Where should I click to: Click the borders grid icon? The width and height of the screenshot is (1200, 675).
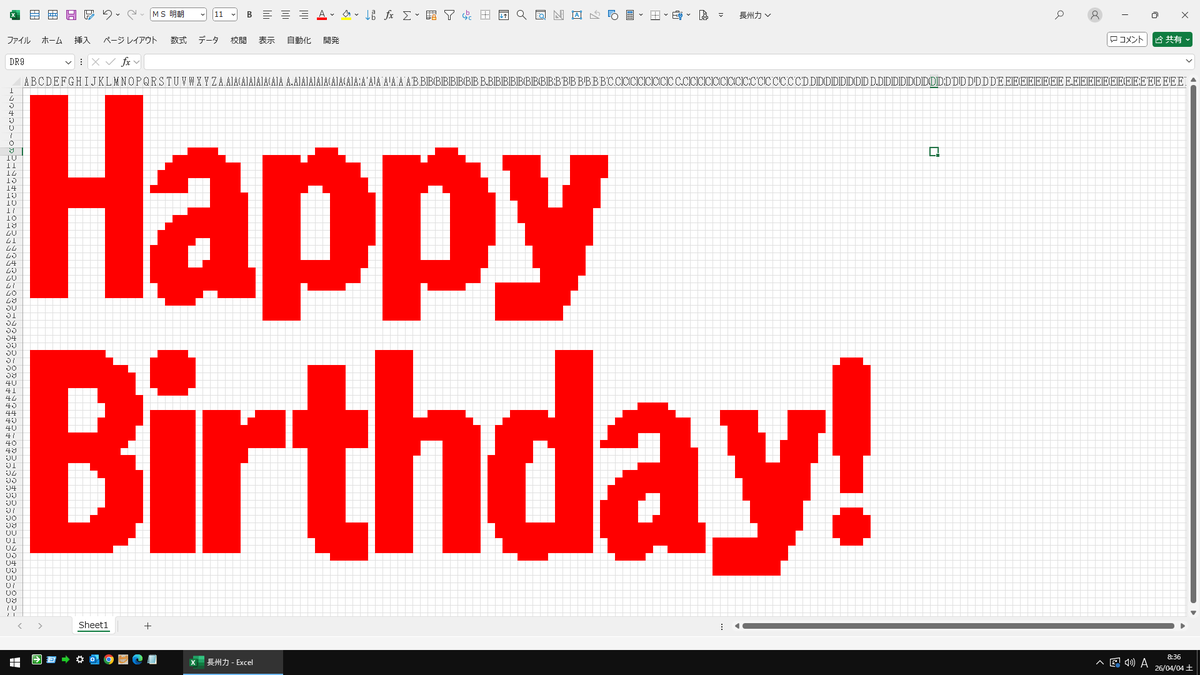tap(655, 15)
